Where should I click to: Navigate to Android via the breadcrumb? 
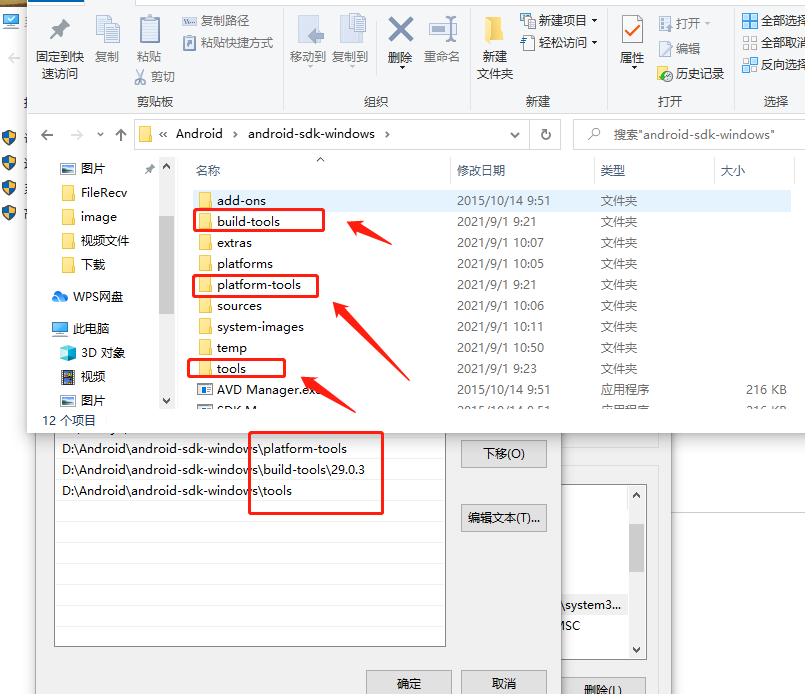coord(199,133)
